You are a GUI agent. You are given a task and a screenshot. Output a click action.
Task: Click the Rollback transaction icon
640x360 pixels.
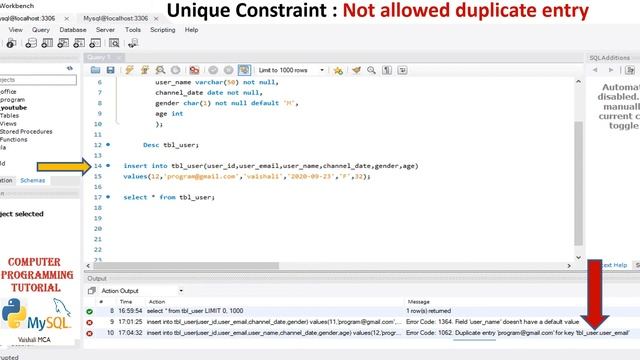(229, 70)
